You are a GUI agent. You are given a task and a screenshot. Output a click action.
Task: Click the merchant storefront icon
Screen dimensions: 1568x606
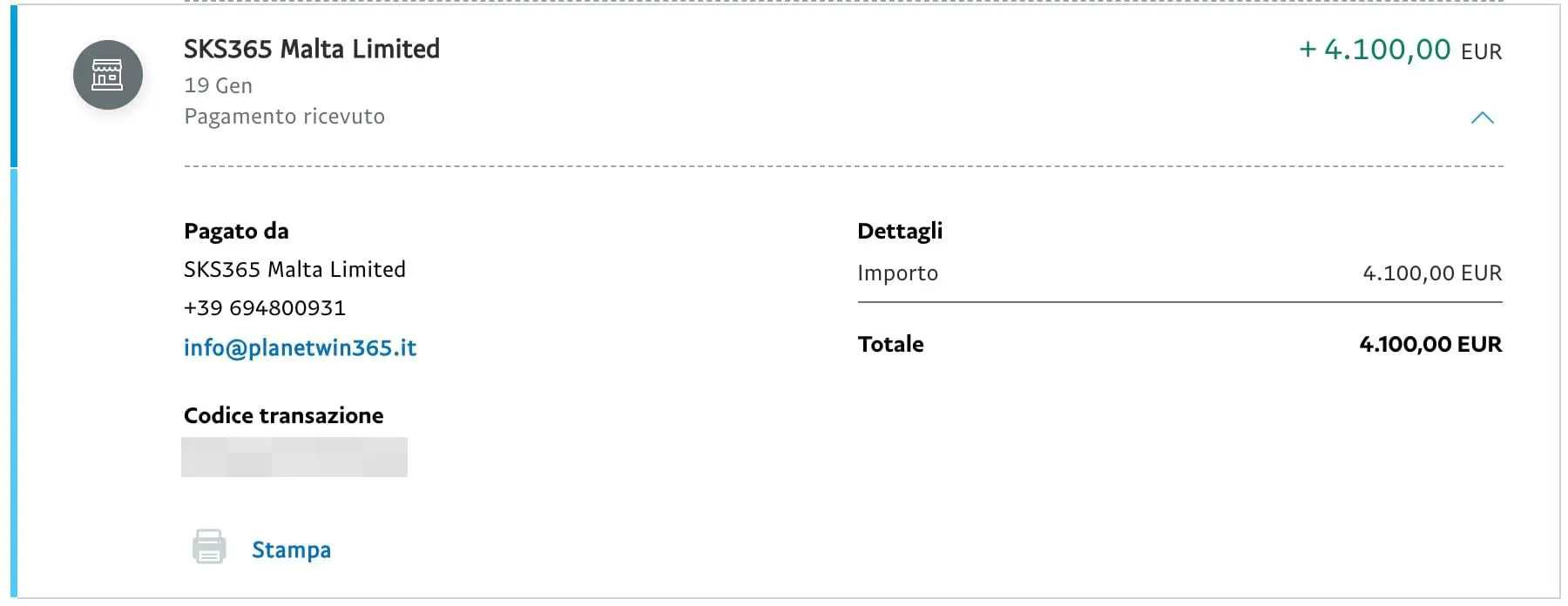click(107, 75)
